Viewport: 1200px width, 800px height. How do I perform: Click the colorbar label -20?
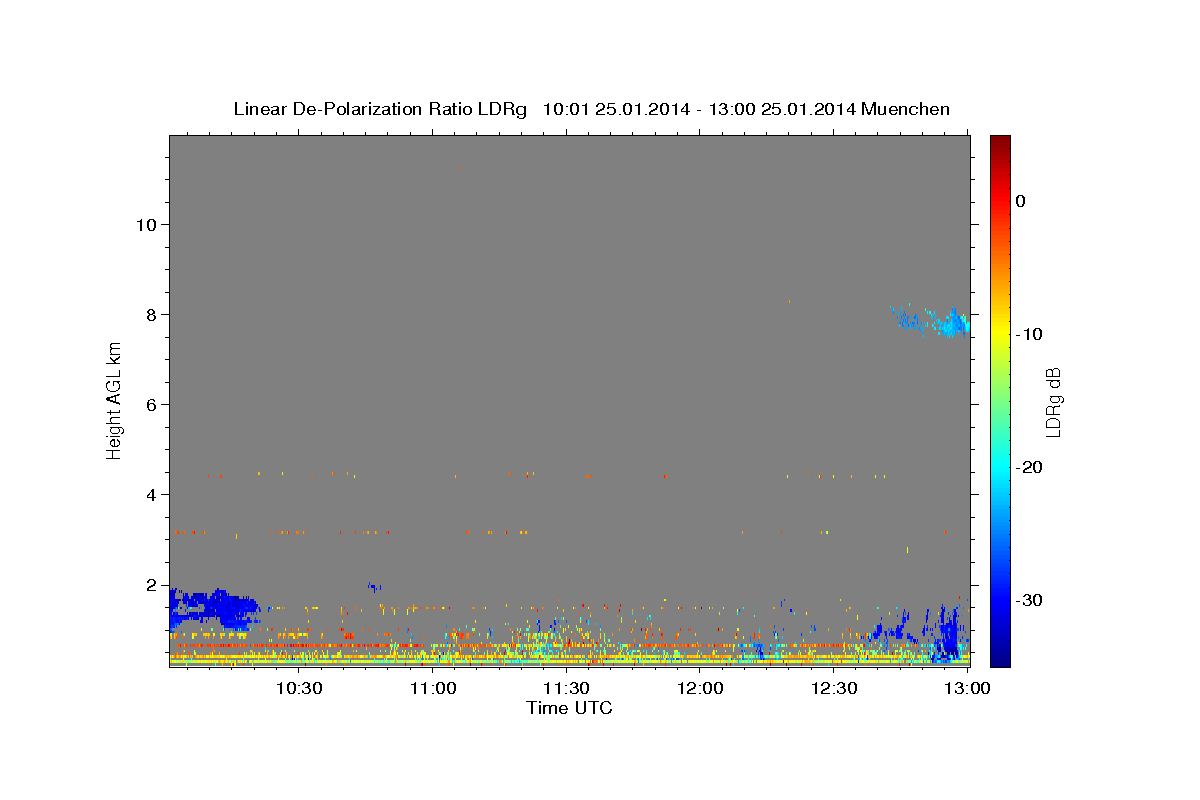(1029, 467)
